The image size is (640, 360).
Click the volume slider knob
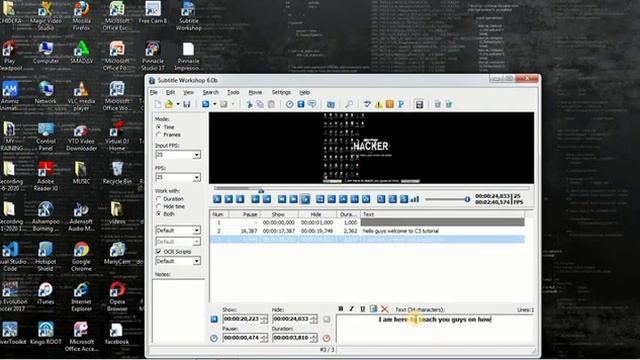[x=467, y=199]
